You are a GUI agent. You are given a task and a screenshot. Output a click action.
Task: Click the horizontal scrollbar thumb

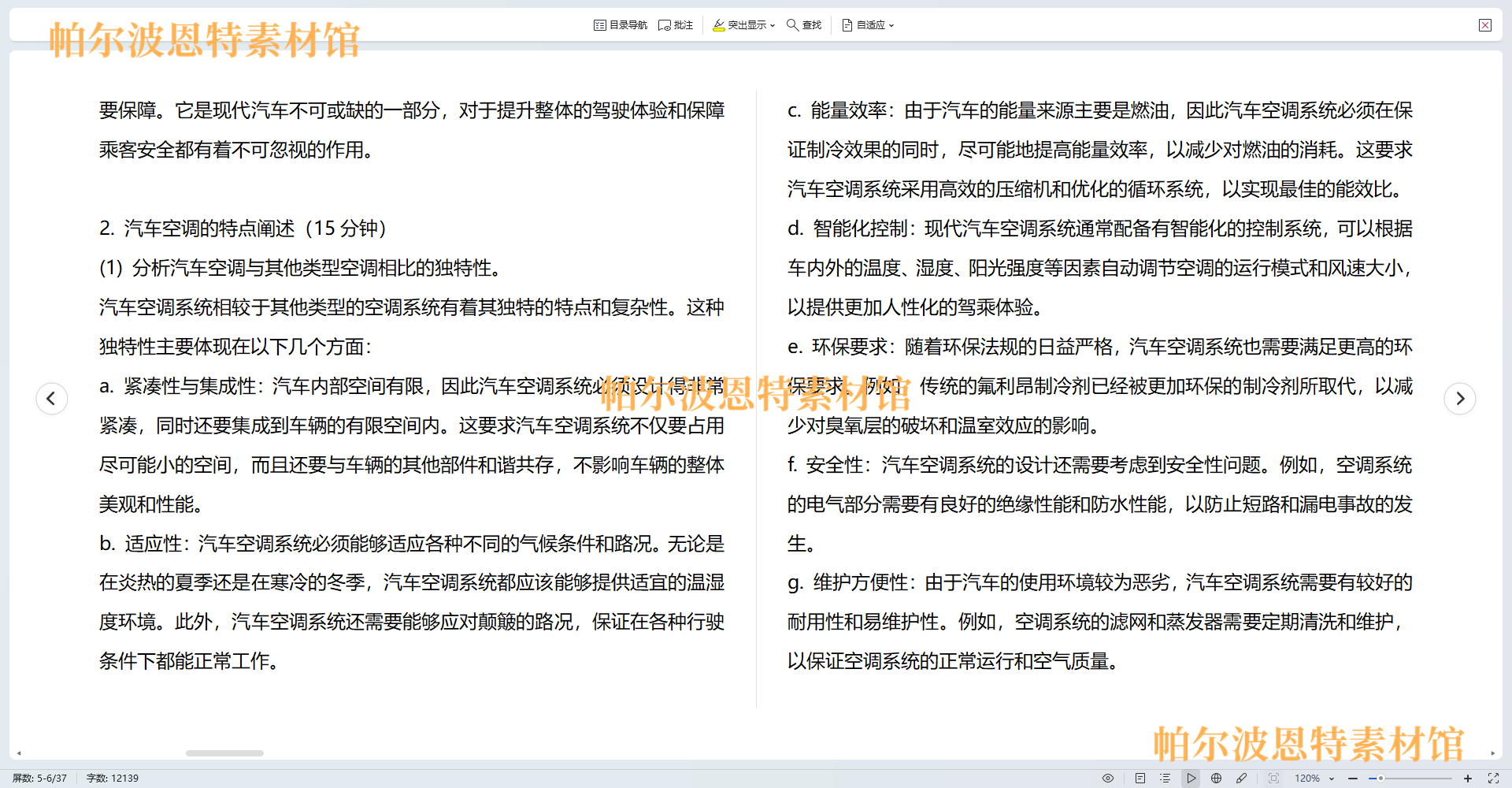pyautogui.click(x=224, y=753)
